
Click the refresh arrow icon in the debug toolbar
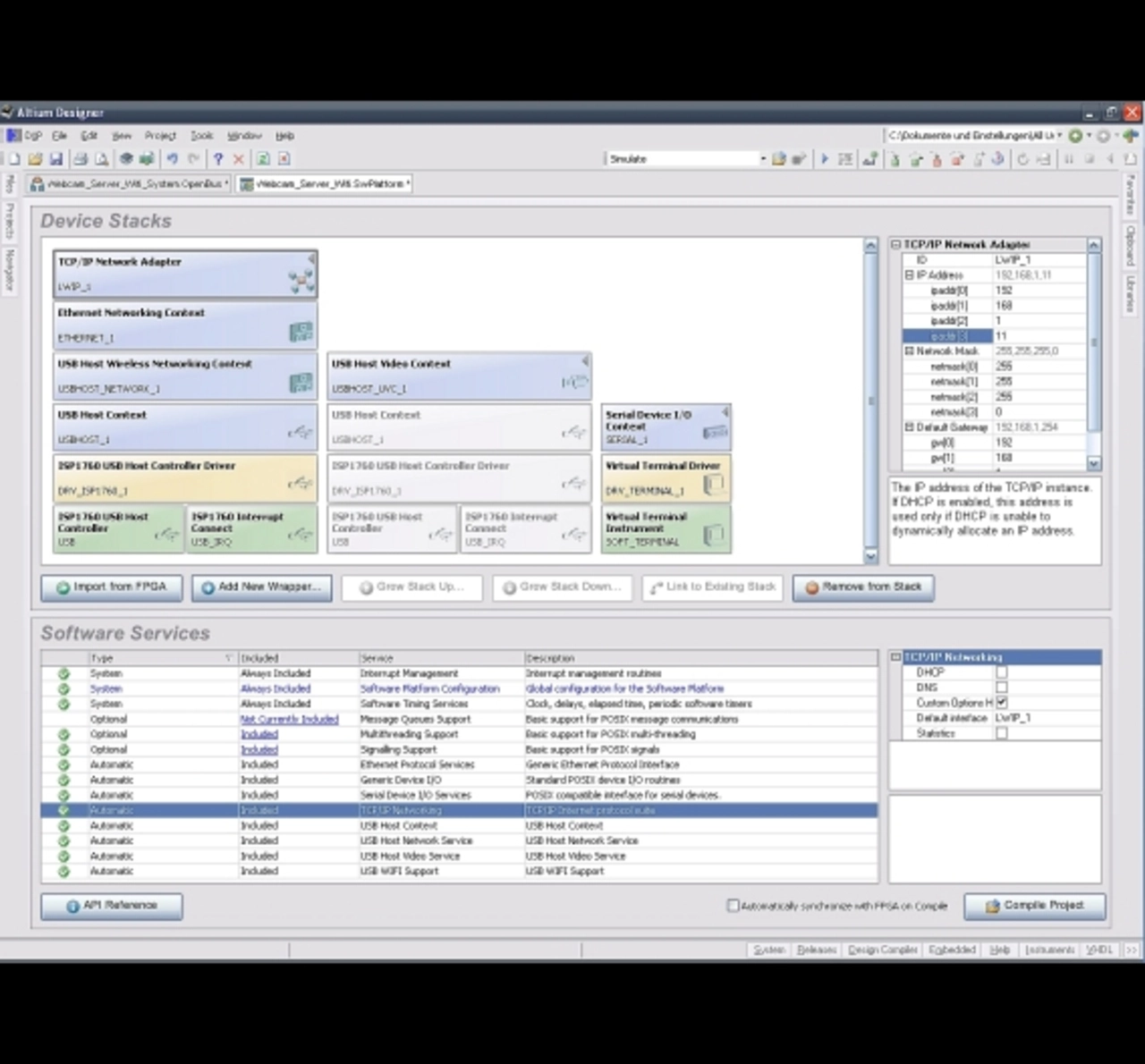(x=1022, y=159)
